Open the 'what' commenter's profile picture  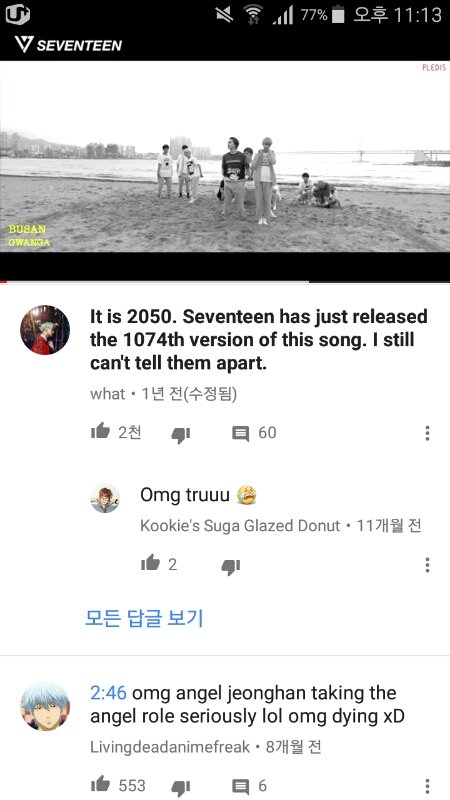(45, 330)
